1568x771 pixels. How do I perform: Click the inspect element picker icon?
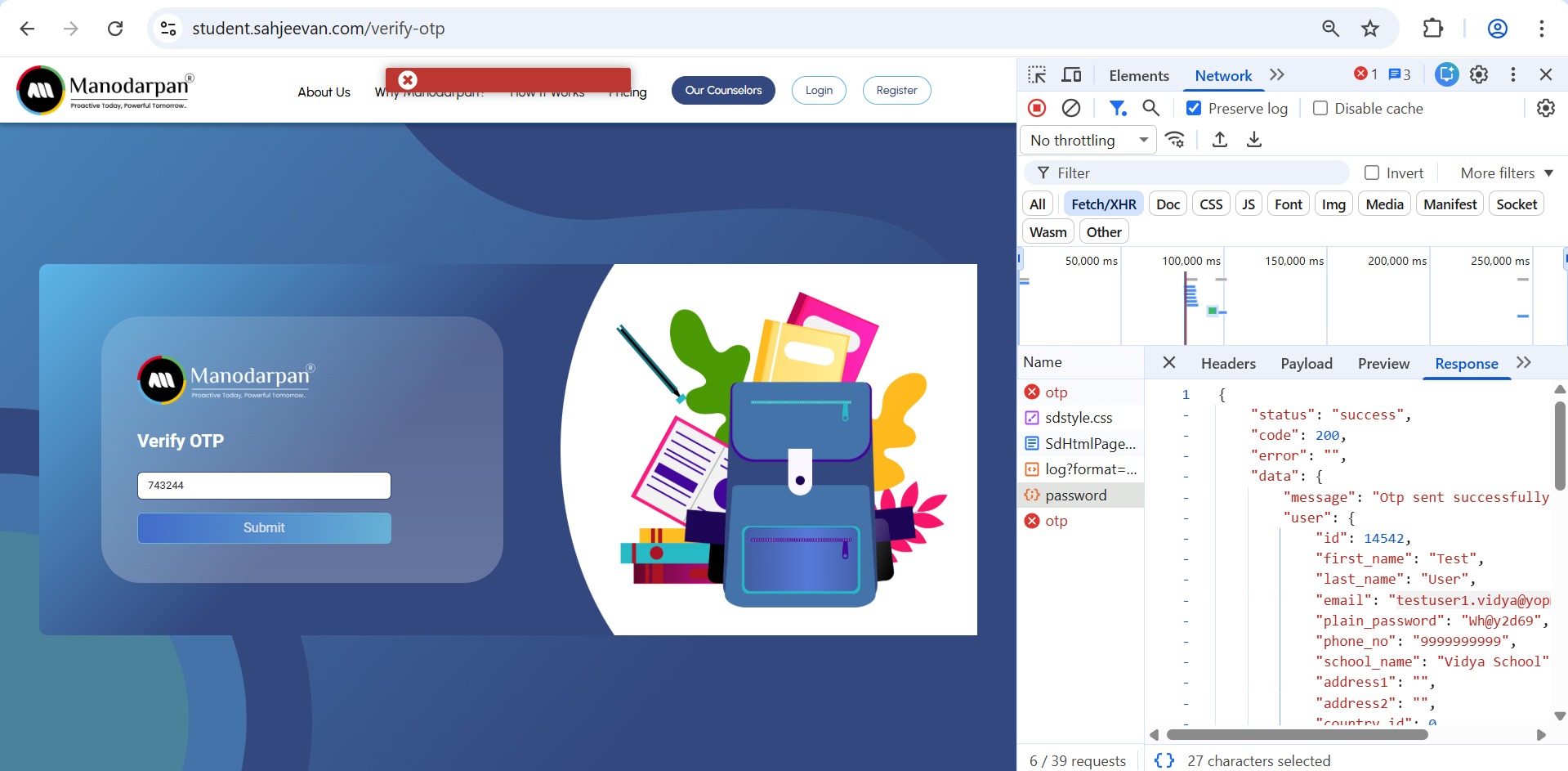pos(1037,75)
